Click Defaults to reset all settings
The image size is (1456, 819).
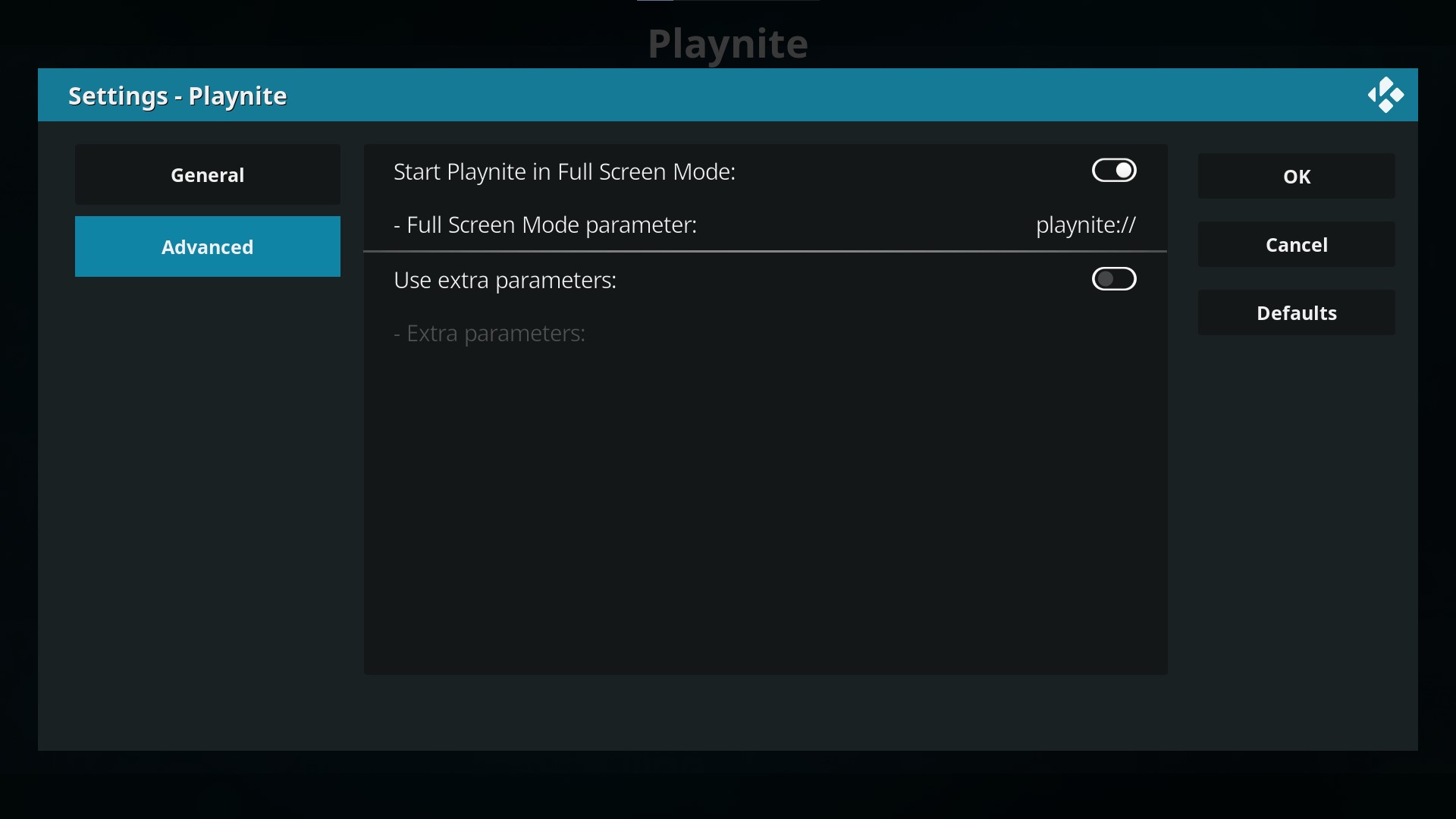(1296, 313)
